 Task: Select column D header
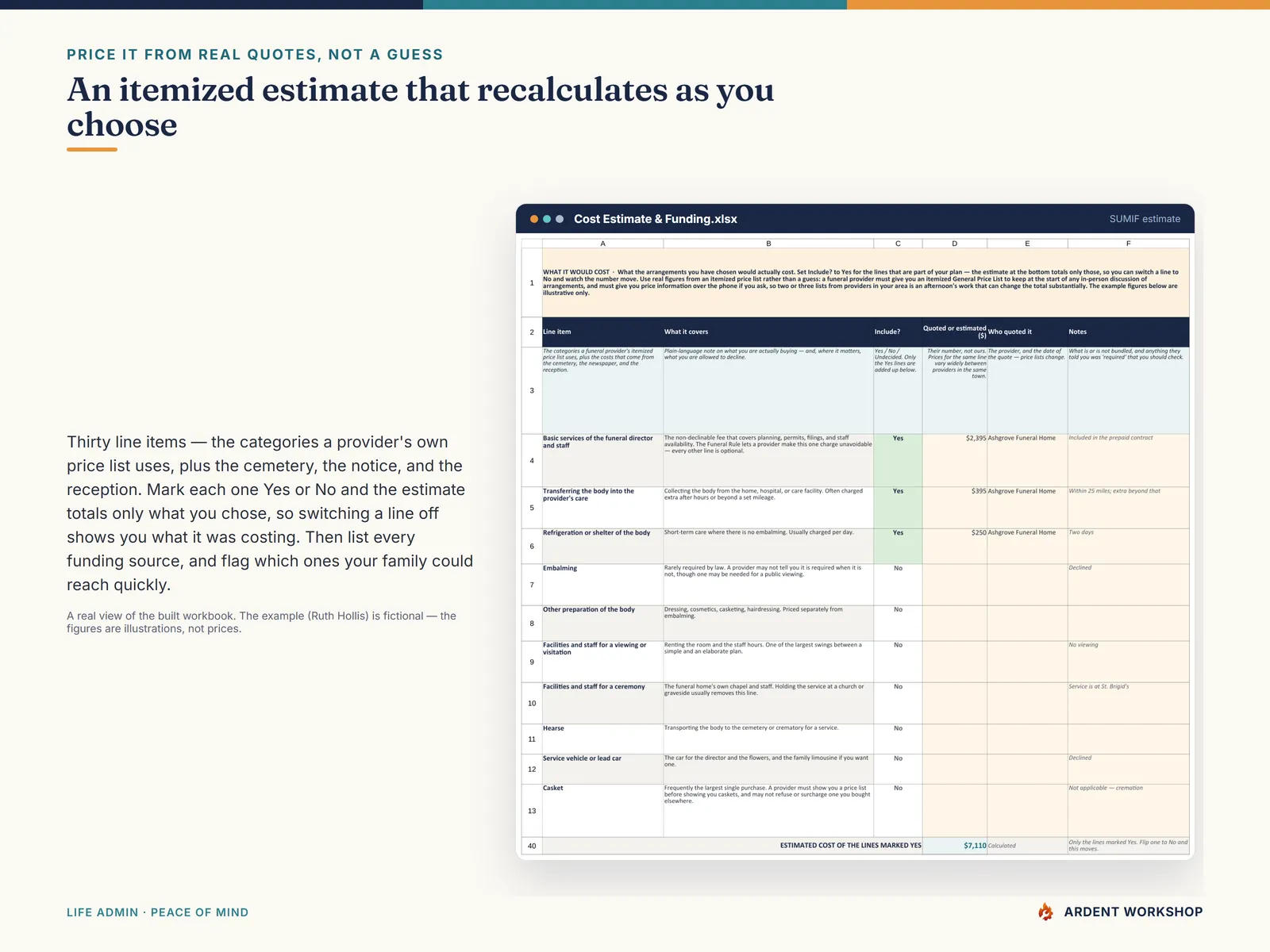pos(955,244)
